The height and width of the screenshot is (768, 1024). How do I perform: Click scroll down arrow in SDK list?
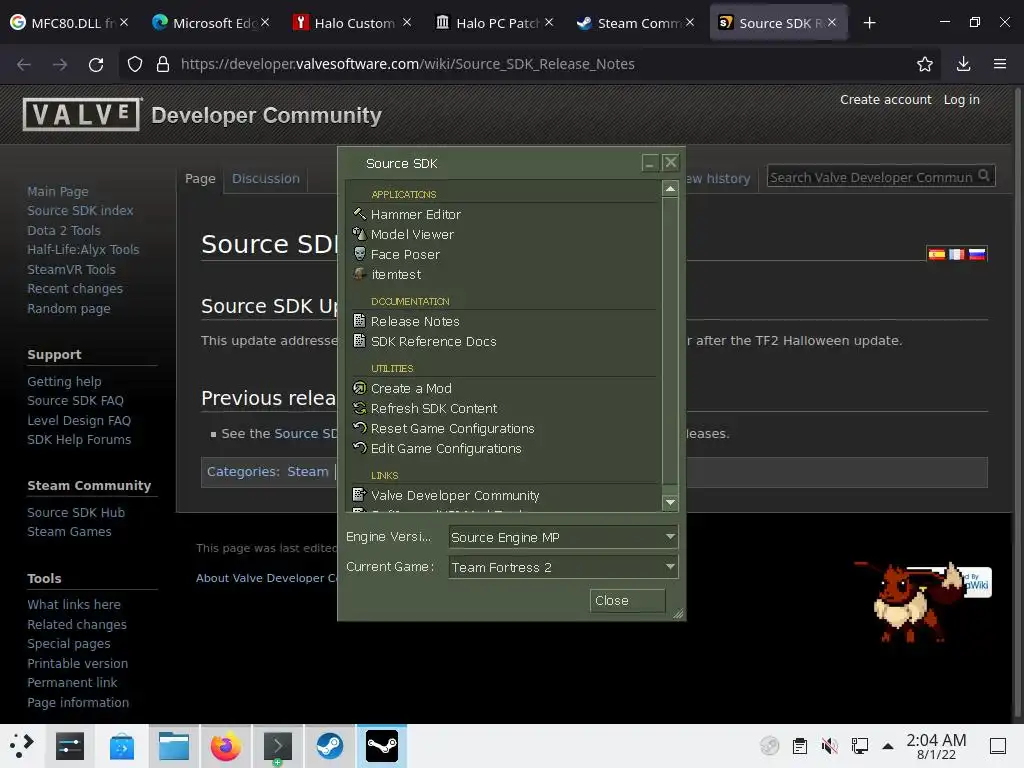pyautogui.click(x=669, y=503)
